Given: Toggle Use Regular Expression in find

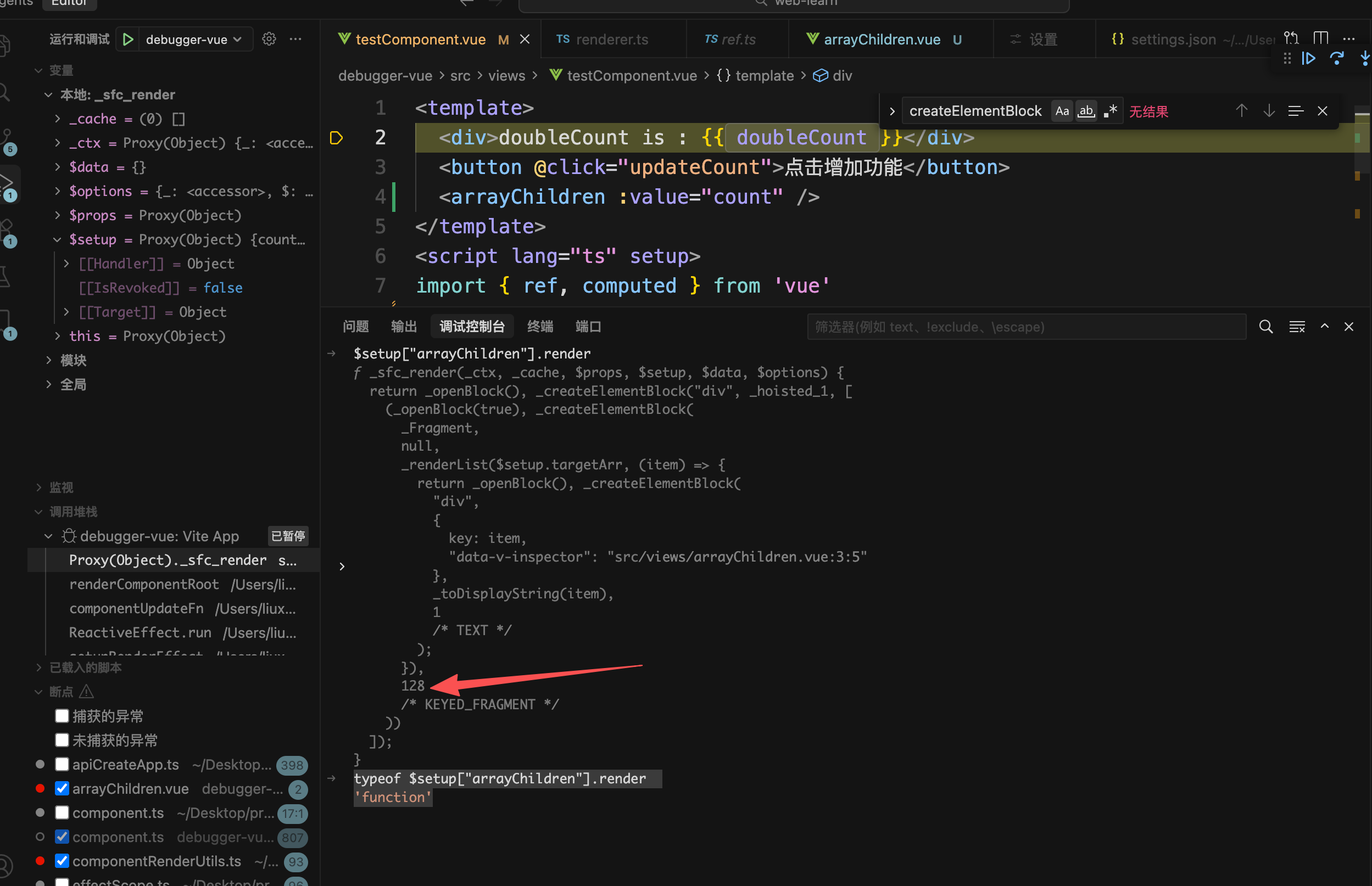Looking at the screenshot, I should point(1109,110).
